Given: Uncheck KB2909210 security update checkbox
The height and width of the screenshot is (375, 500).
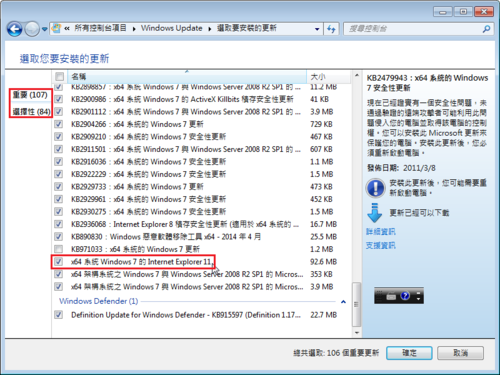Looking at the screenshot, I should tap(59, 137).
